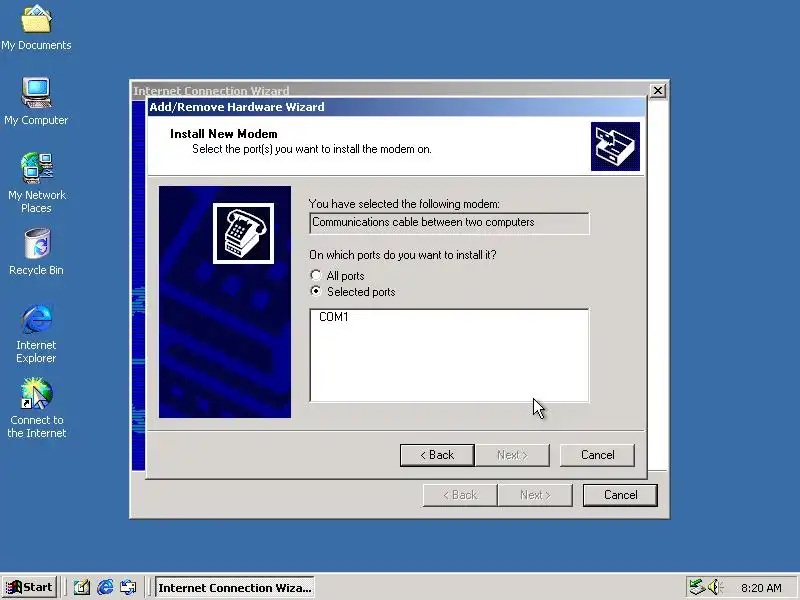The image size is (800, 600).
Task: Click the Add/Remove Hardware Wizard title bar
Action: (396, 107)
